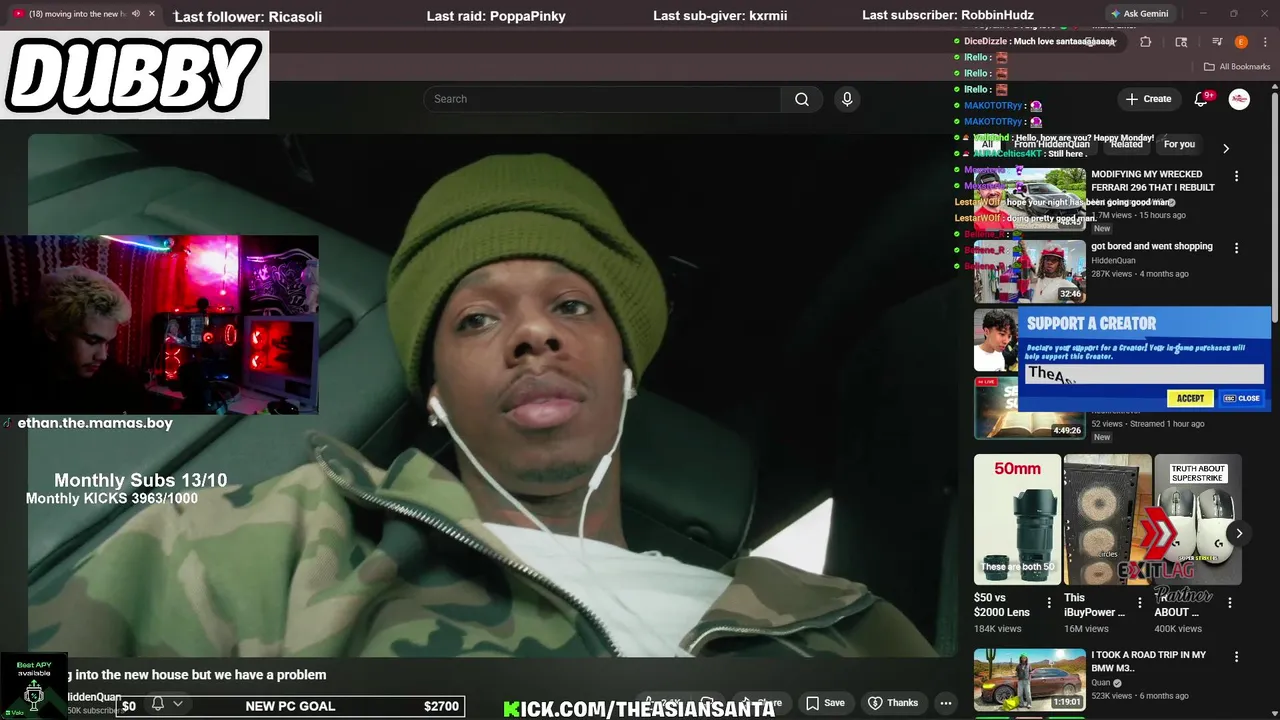Image resolution: width=1280 pixels, height=720 pixels.
Task: Open subscription notification bell dropdown
Action: click(167, 704)
